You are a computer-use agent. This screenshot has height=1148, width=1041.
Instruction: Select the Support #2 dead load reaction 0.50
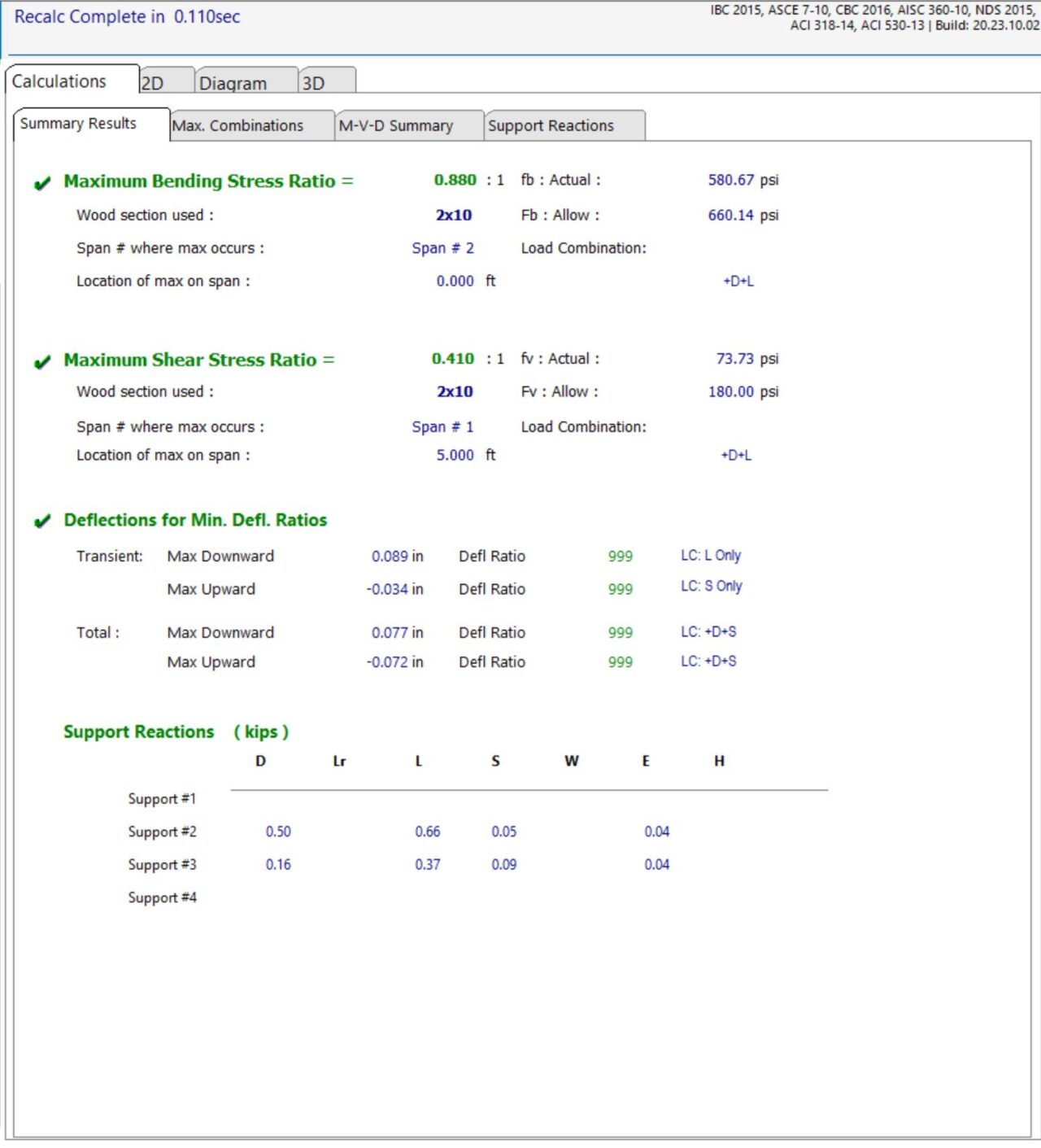281,832
